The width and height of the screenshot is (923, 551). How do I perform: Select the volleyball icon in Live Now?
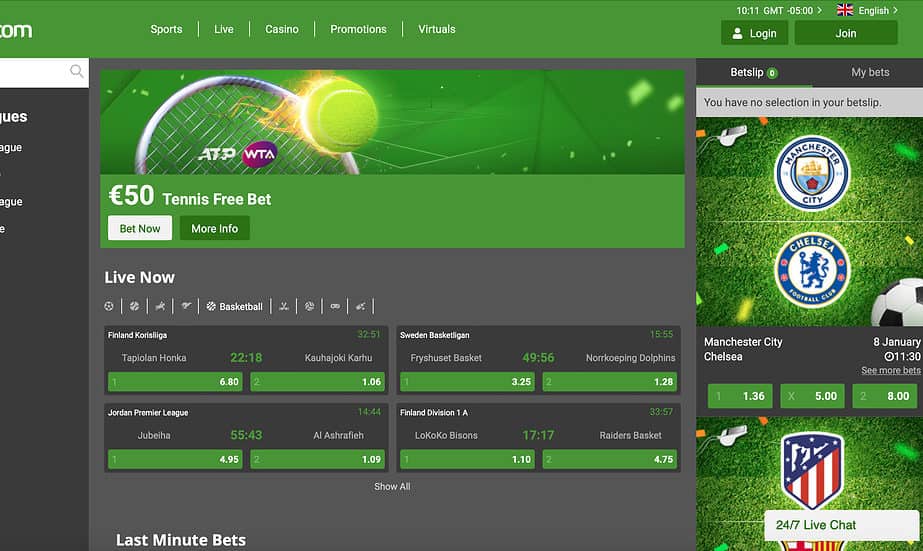(x=310, y=306)
